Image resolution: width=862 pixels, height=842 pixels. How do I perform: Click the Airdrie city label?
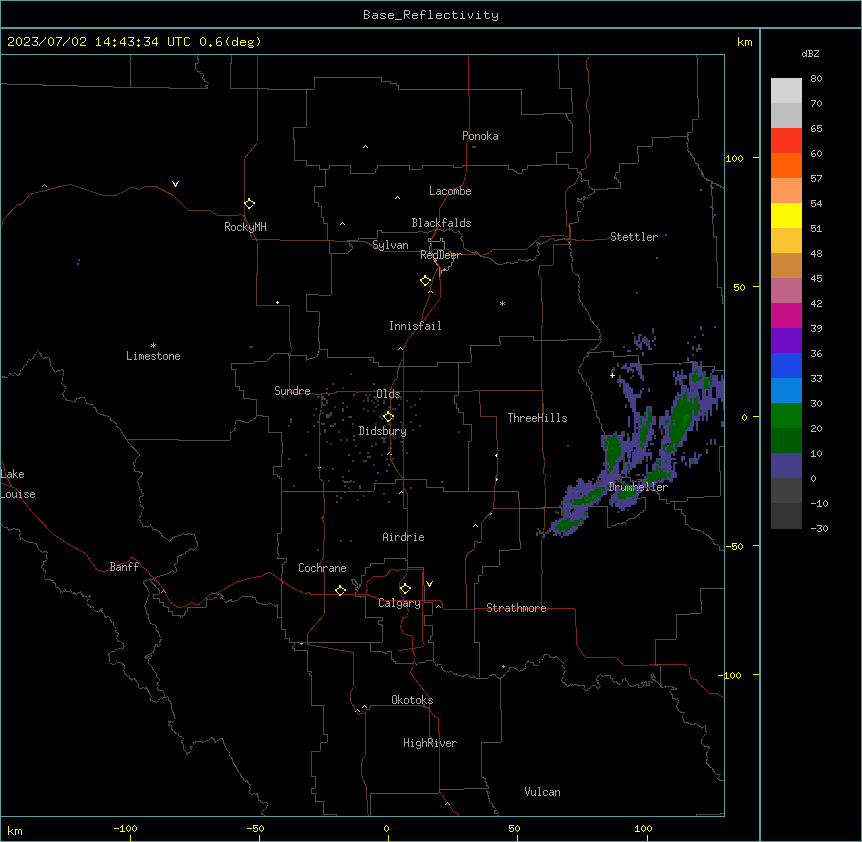click(x=403, y=537)
